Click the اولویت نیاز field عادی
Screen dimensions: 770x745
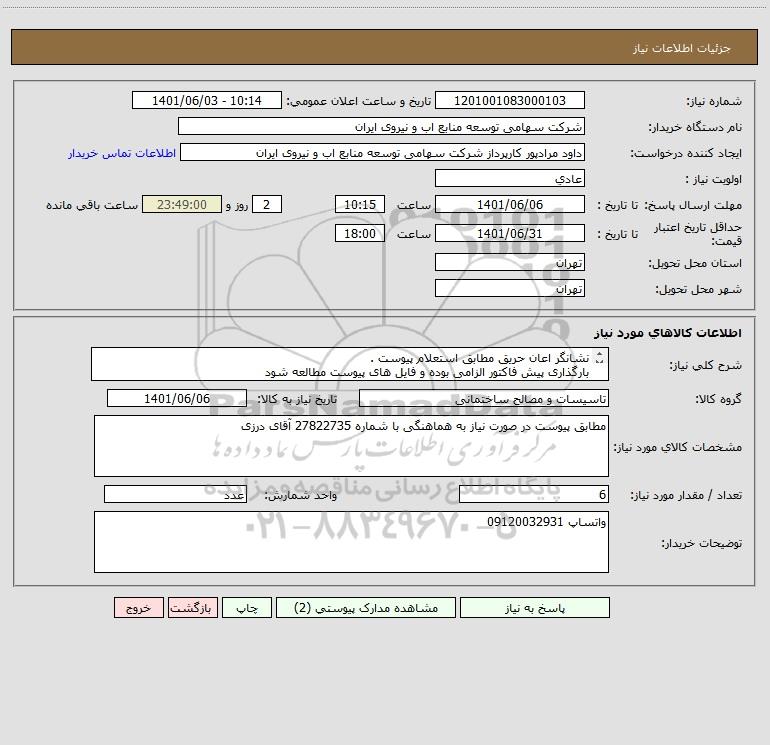[x=510, y=178]
